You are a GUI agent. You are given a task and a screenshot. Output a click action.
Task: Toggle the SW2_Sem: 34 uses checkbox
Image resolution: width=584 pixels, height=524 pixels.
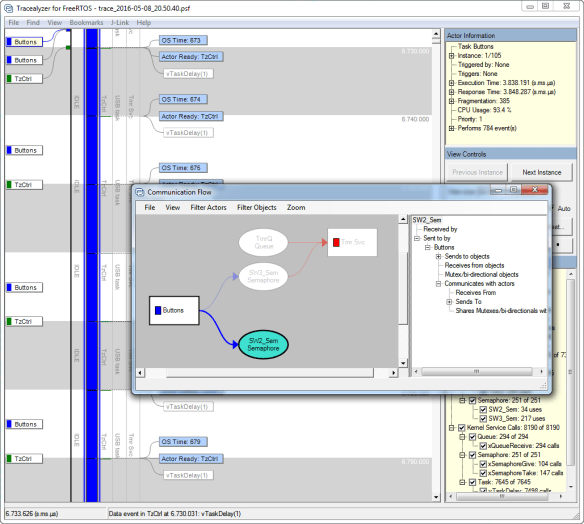pos(483,409)
